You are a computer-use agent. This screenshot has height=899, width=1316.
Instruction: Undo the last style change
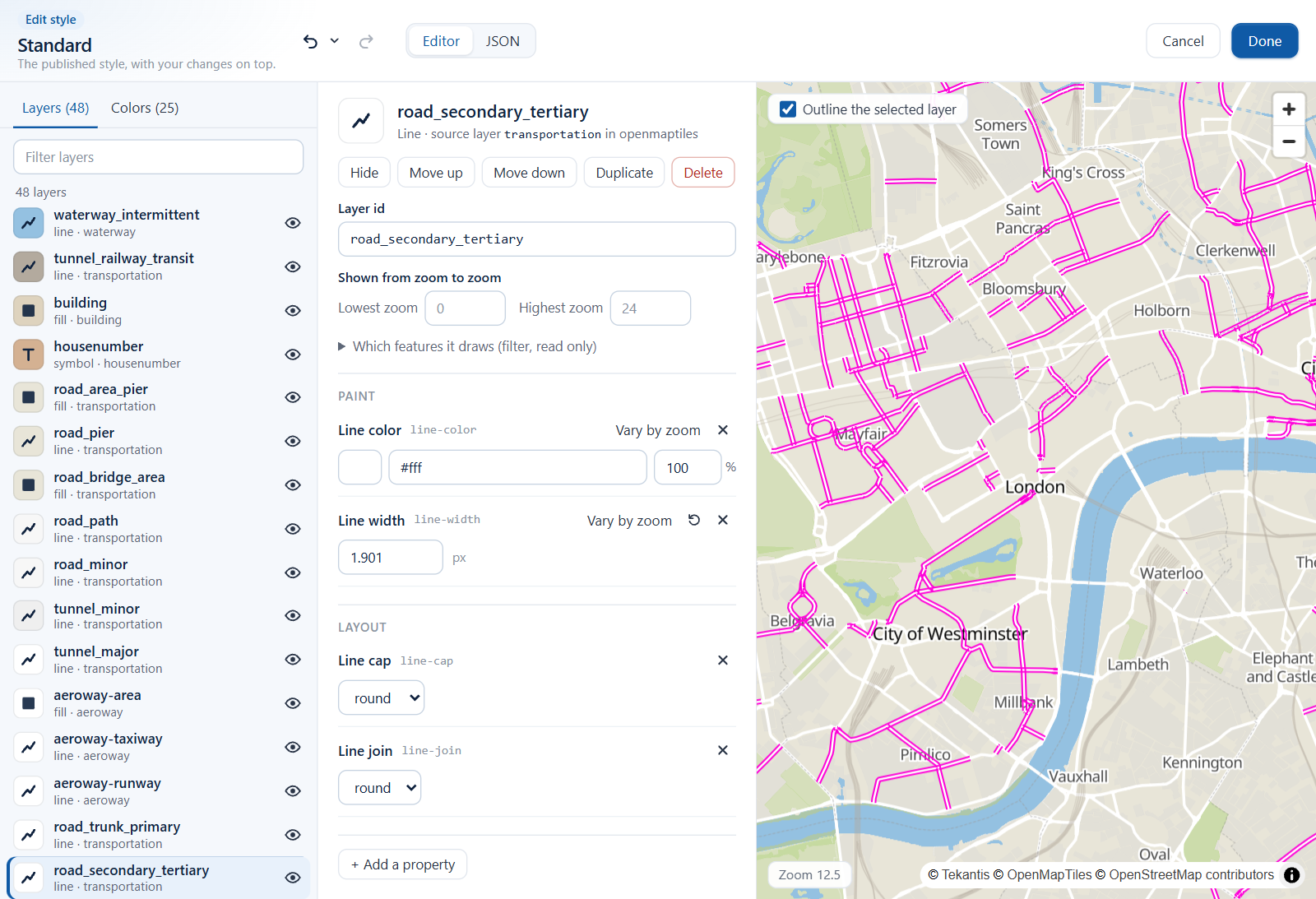pos(310,41)
